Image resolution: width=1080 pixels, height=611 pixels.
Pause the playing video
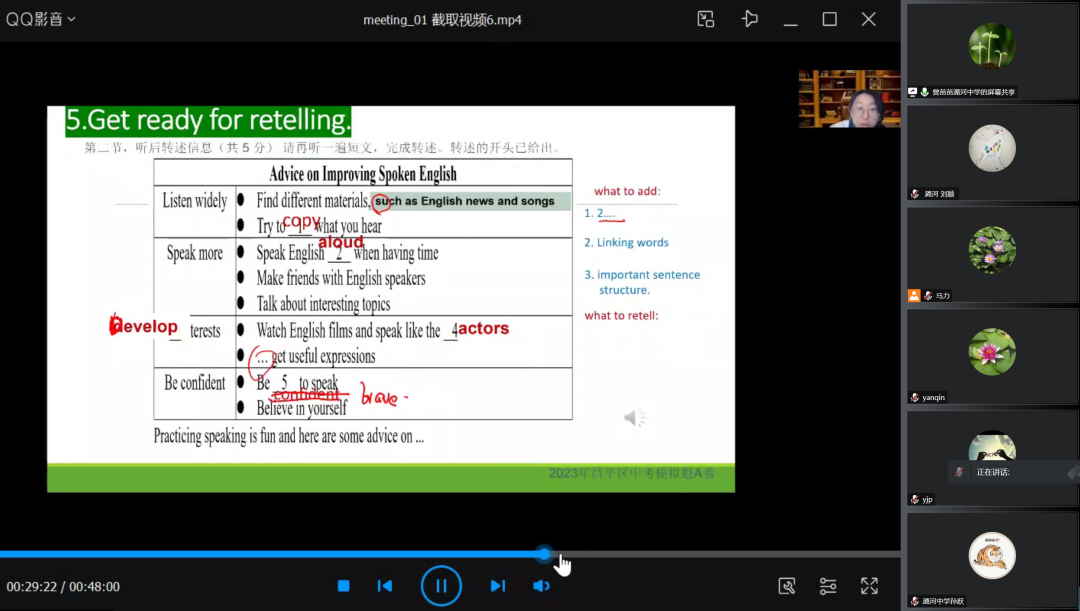coord(441,586)
